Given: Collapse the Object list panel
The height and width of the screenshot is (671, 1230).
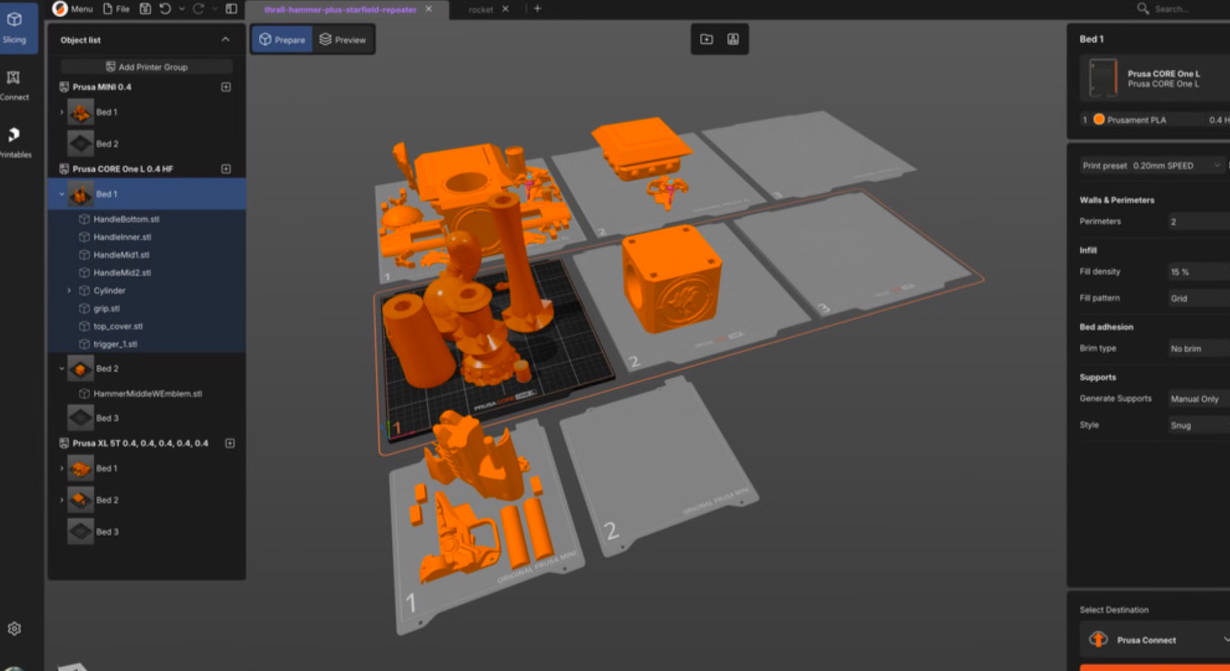Looking at the screenshot, I should pos(225,40).
